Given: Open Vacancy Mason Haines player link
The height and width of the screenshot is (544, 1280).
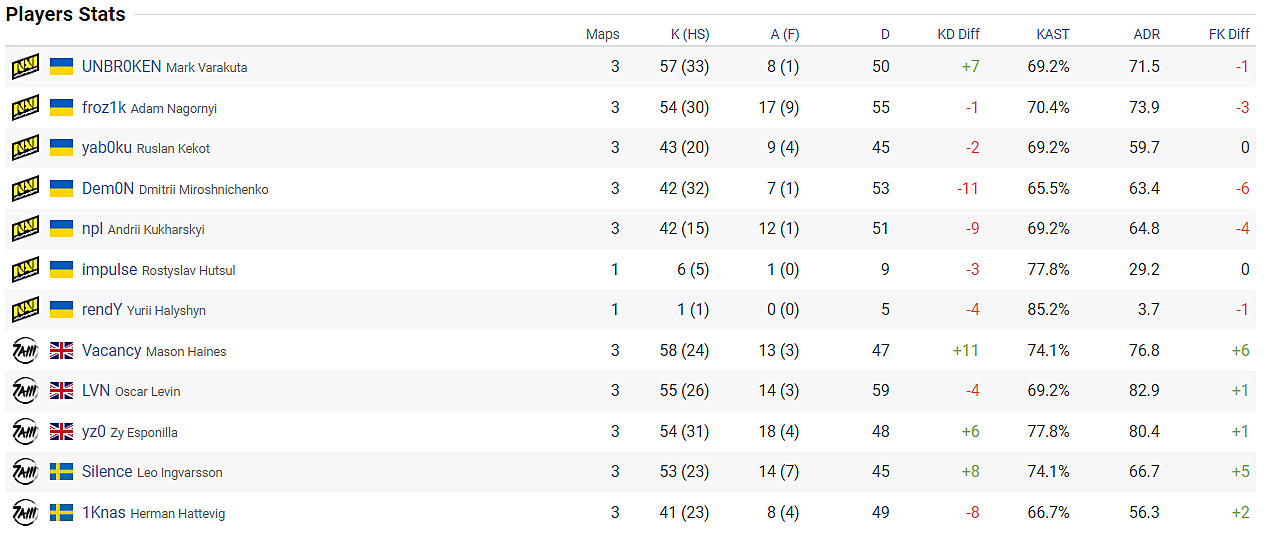Looking at the screenshot, I should point(154,351).
